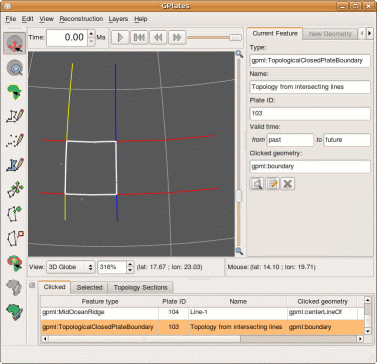The image size is (377, 364).
Task: Select the Digitise Multipoint tool
Action: click(15, 140)
